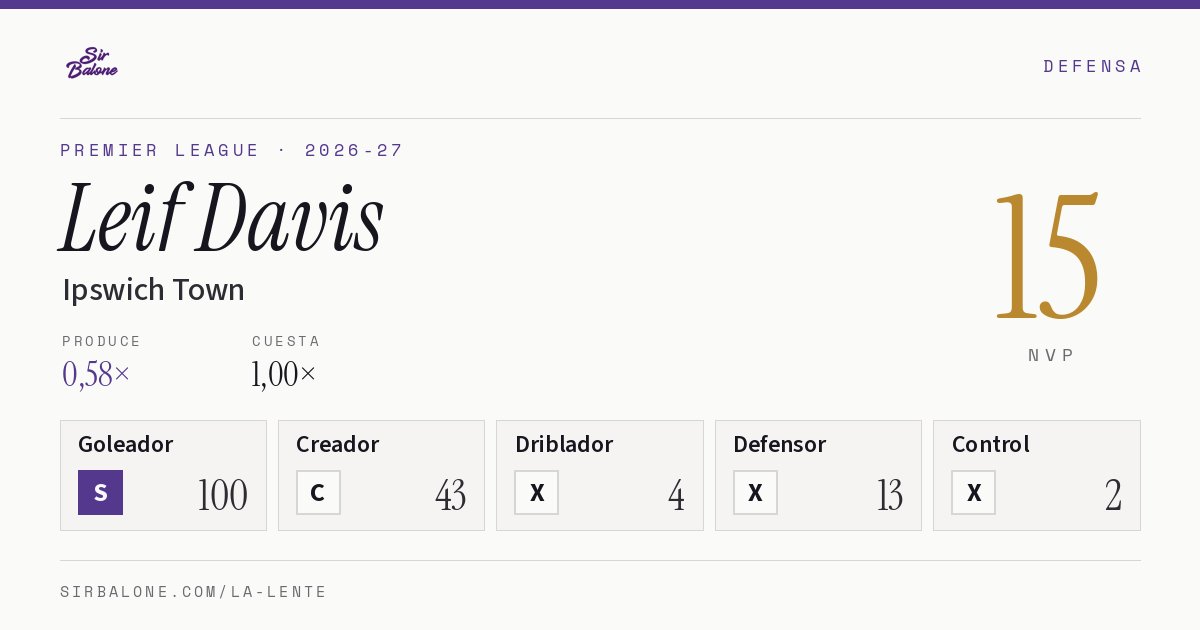
Task: Click the X badge under Defensor
Action: (x=755, y=492)
